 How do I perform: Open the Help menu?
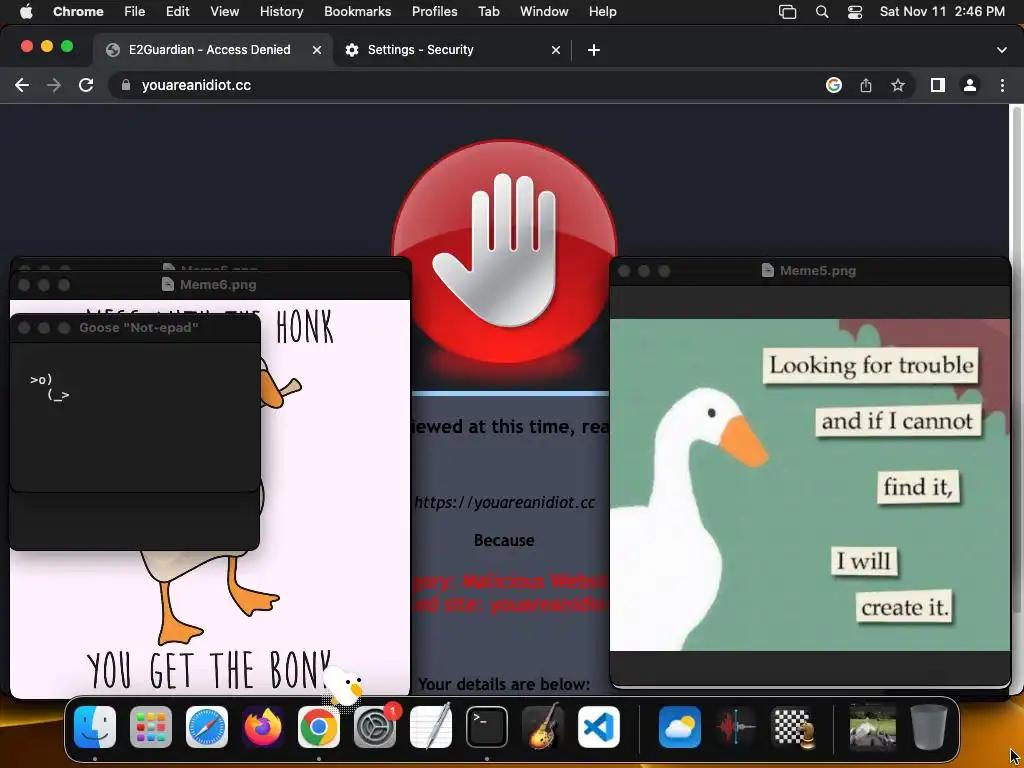pos(602,12)
